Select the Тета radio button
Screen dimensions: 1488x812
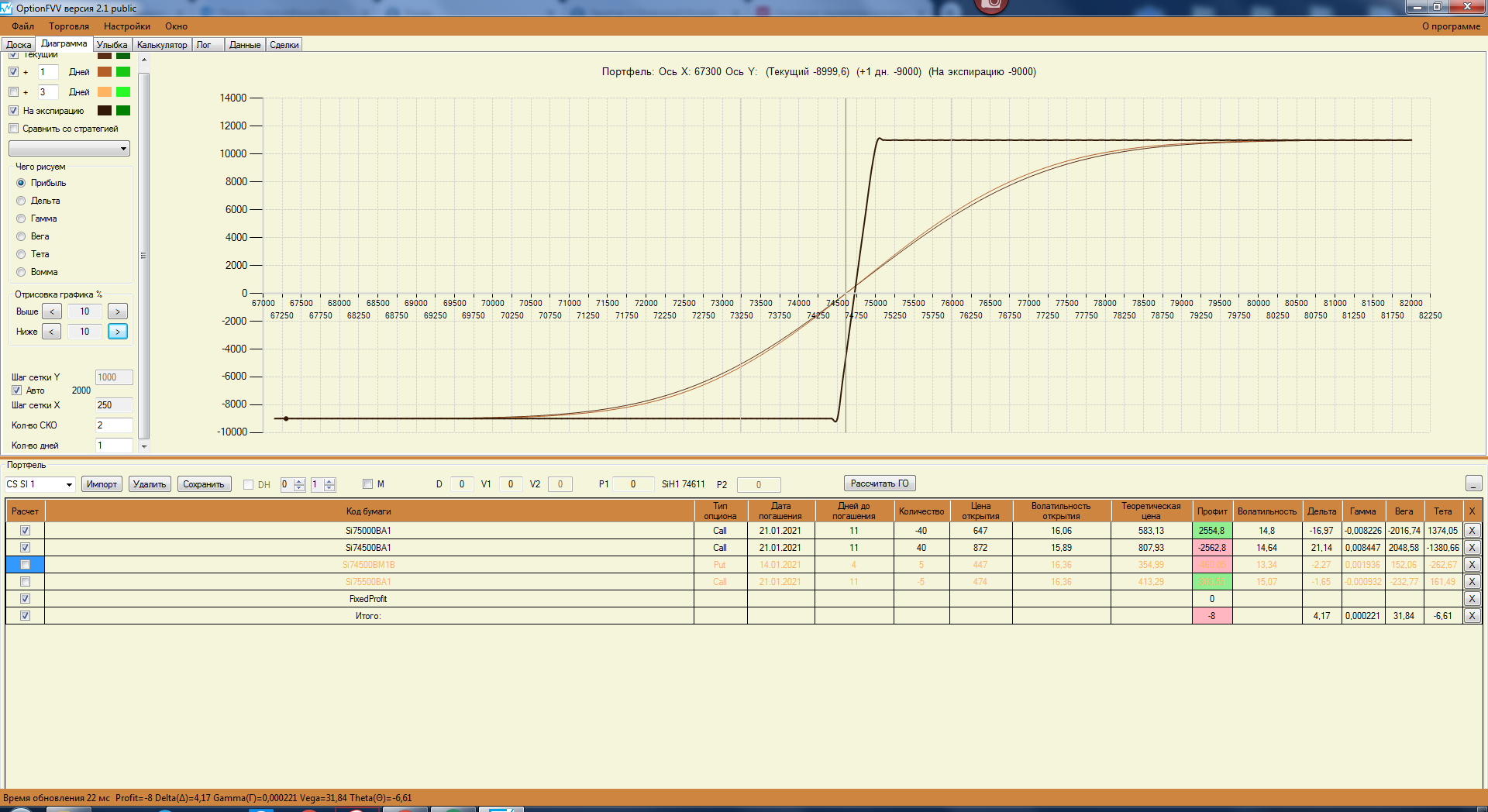[21, 254]
